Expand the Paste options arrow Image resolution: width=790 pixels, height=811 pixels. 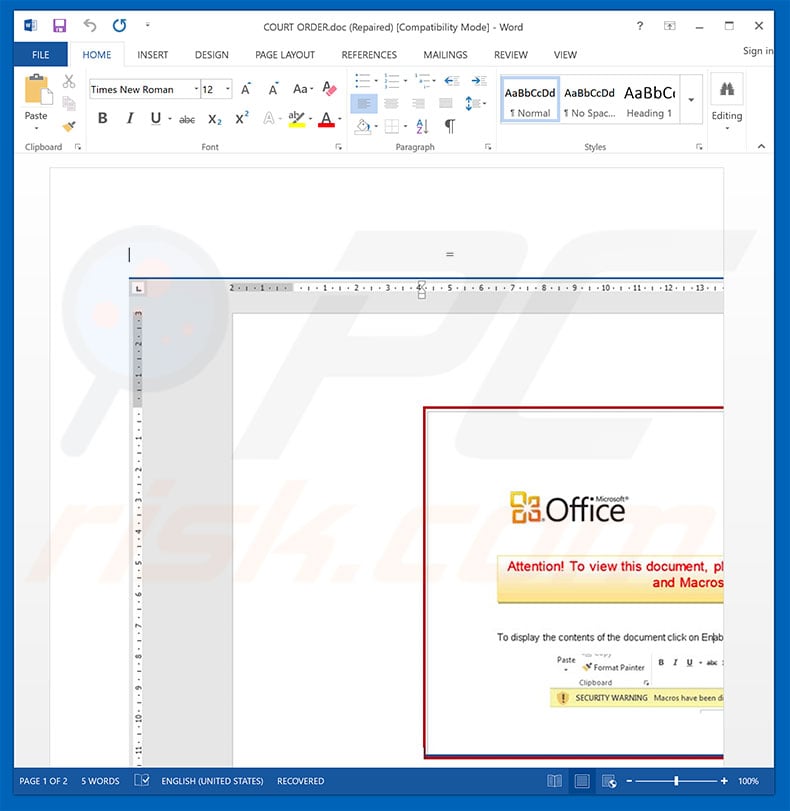click(x=36, y=128)
